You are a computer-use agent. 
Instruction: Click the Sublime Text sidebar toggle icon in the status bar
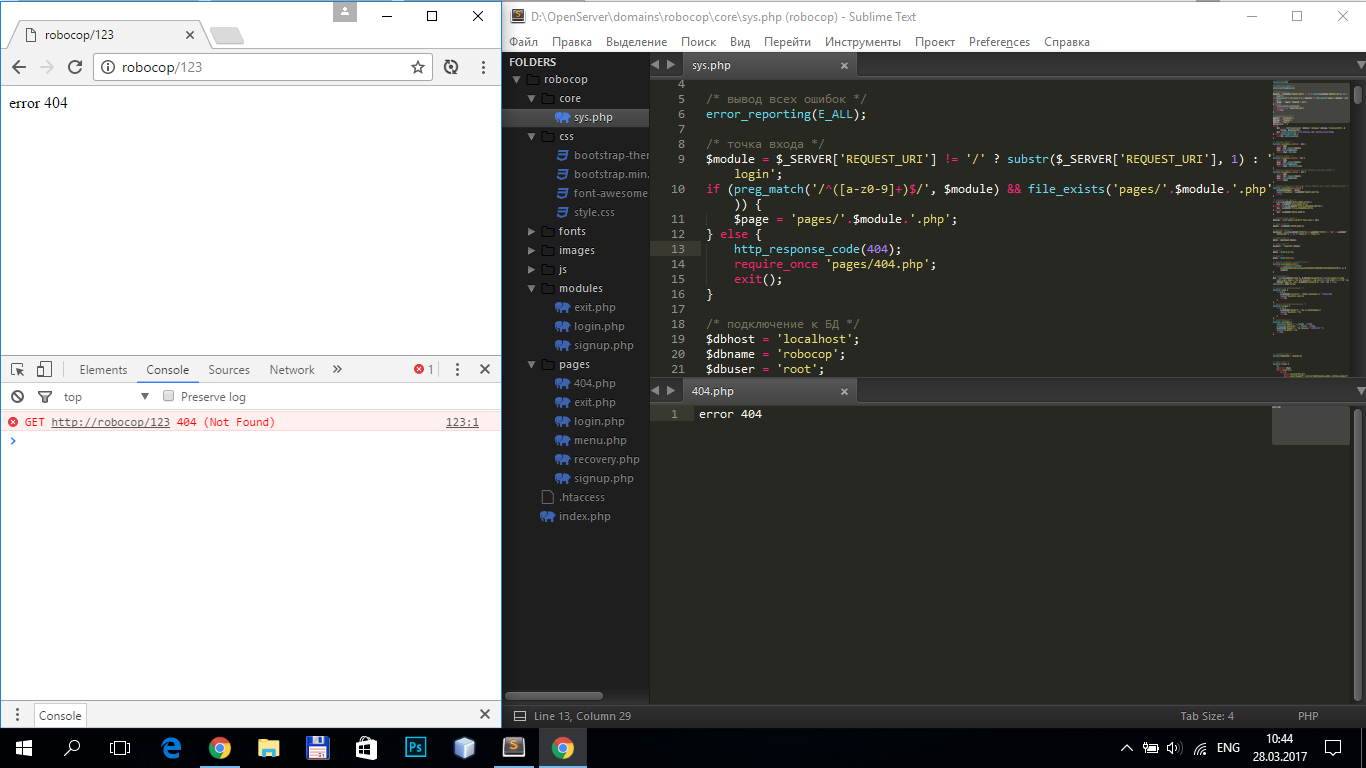519,716
